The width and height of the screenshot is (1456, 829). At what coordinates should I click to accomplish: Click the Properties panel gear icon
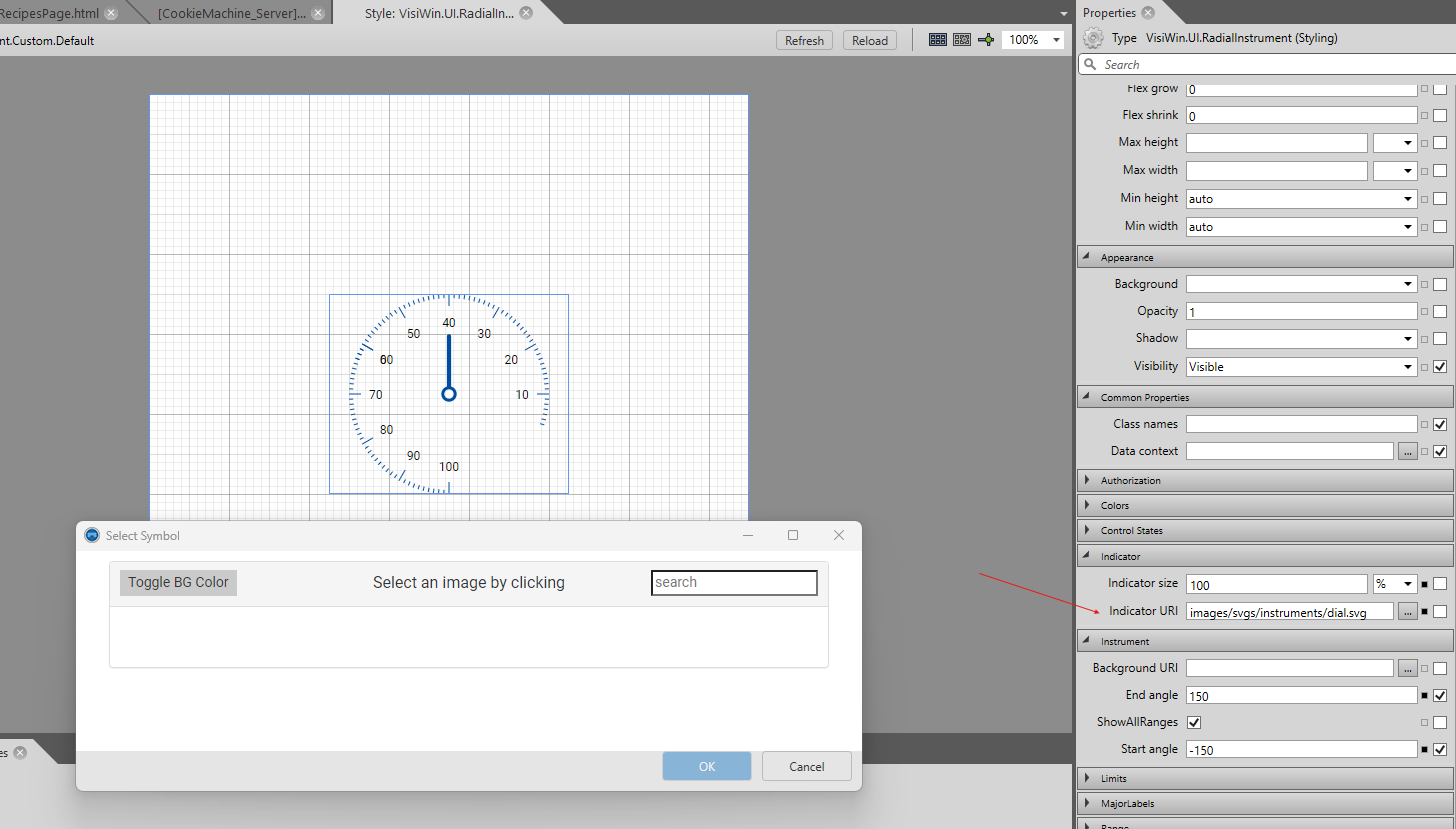pyautogui.click(x=1092, y=37)
